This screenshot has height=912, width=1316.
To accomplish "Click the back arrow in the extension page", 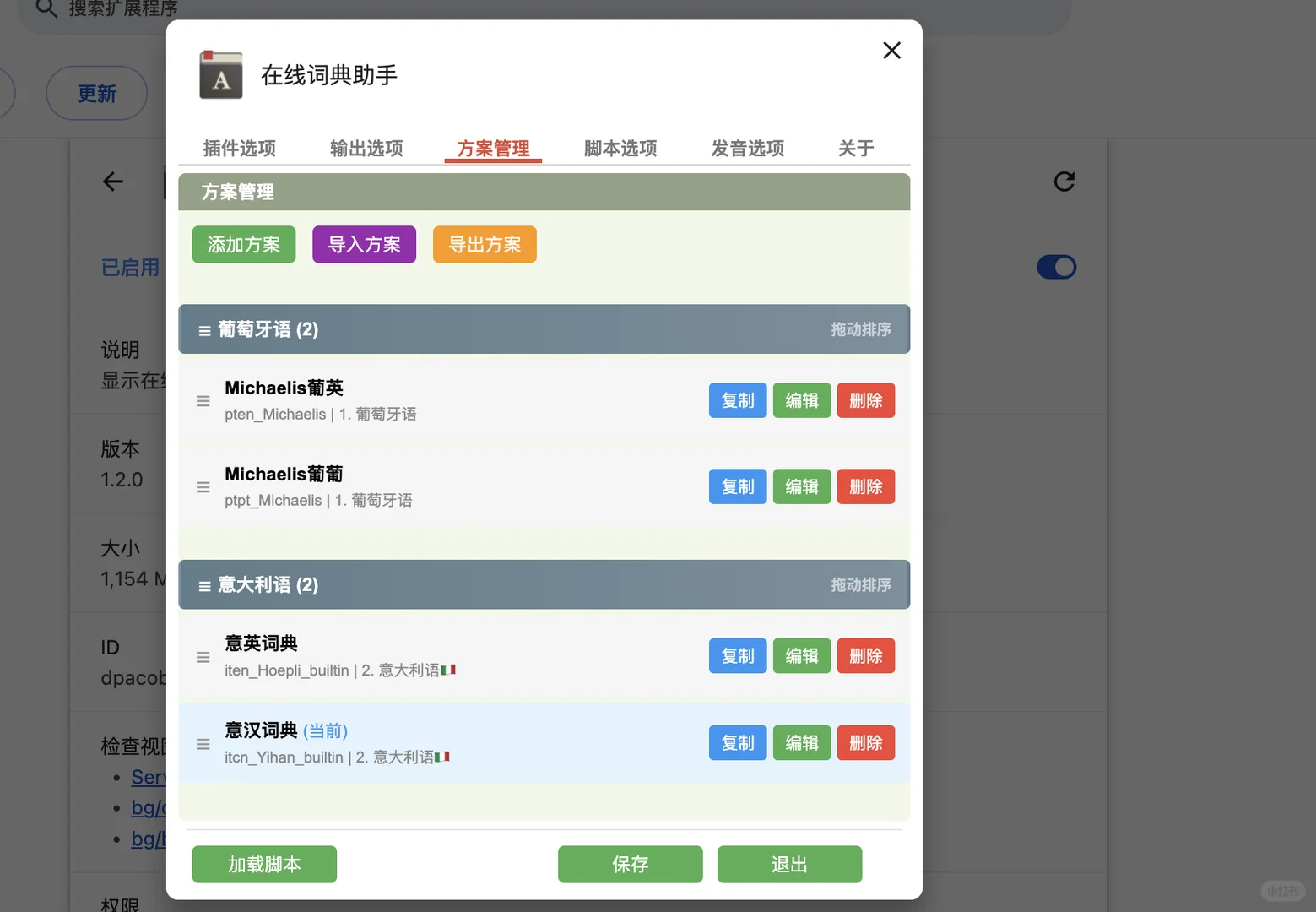I will 112,181.
